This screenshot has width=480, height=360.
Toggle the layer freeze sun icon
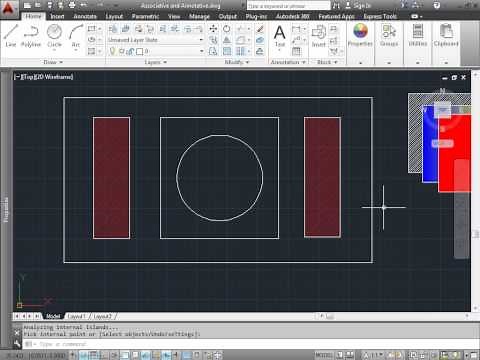point(122,52)
